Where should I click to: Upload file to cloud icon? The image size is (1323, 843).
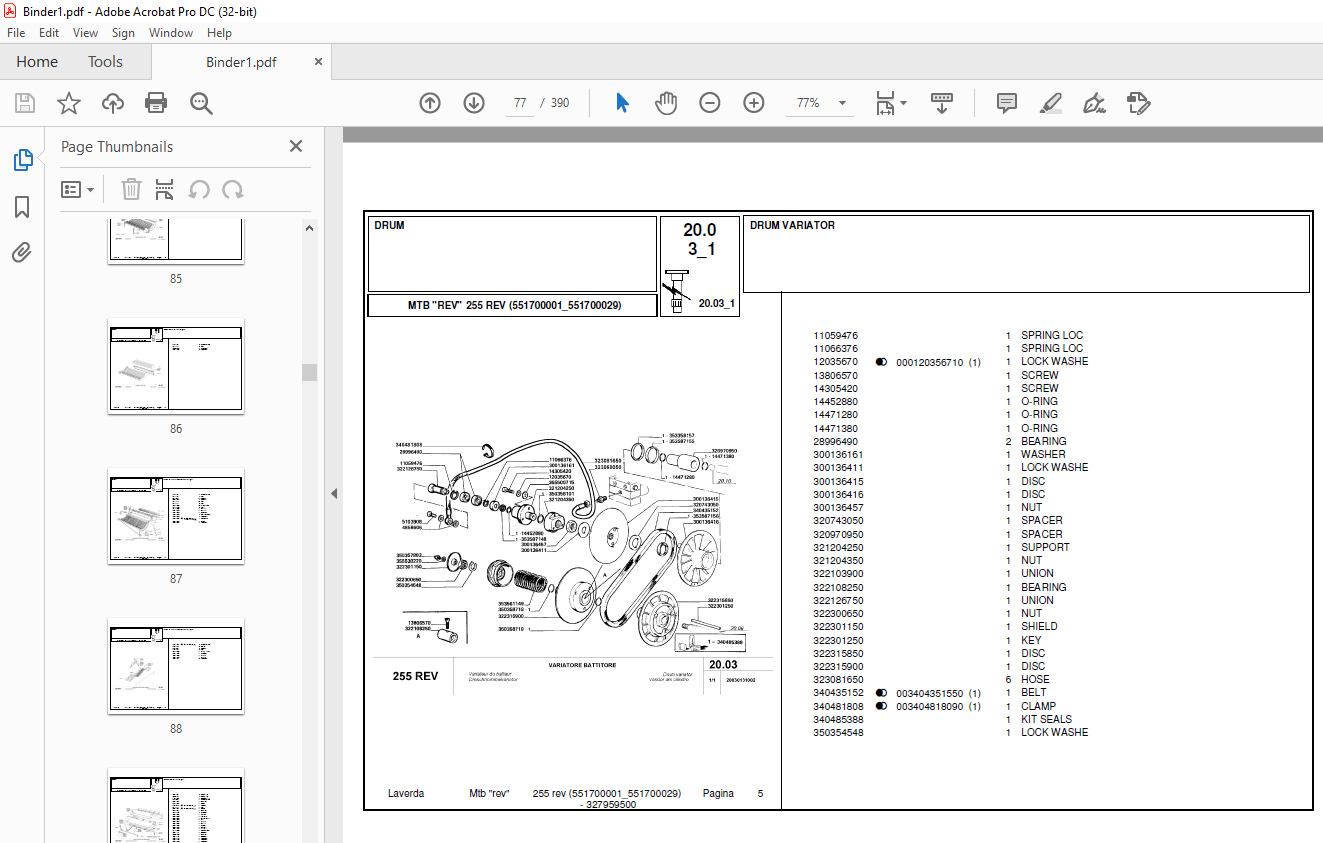pyautogui.click(x=113, y=103)
